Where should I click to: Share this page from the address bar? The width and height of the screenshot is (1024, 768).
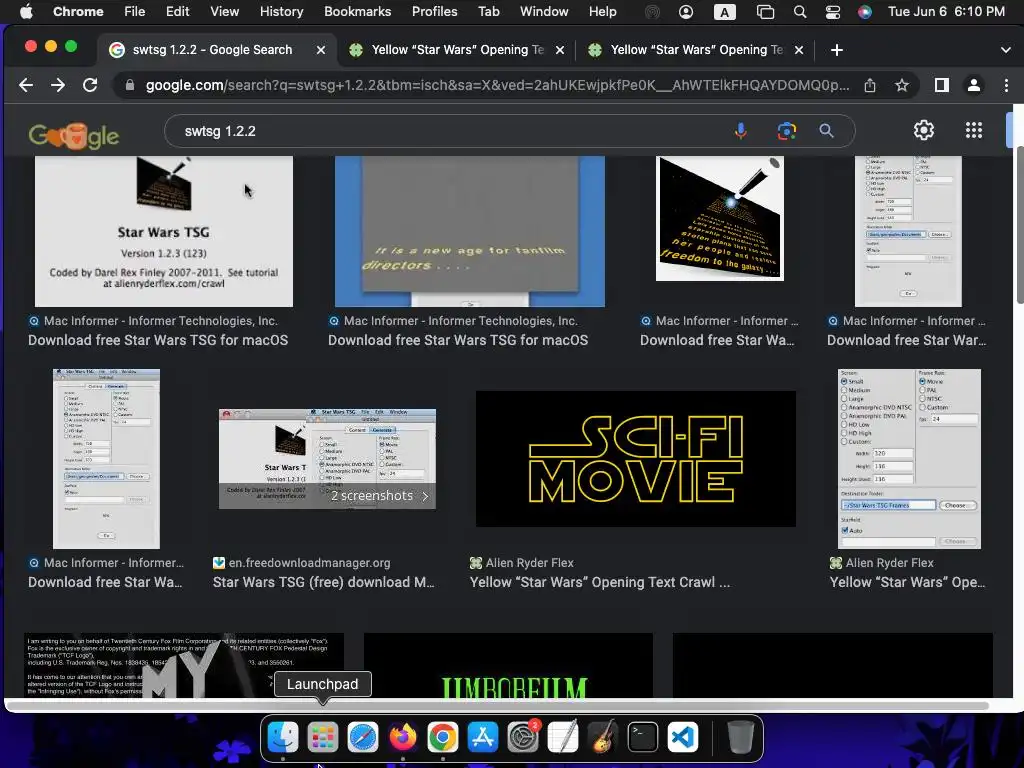click(x=870, y=85)
